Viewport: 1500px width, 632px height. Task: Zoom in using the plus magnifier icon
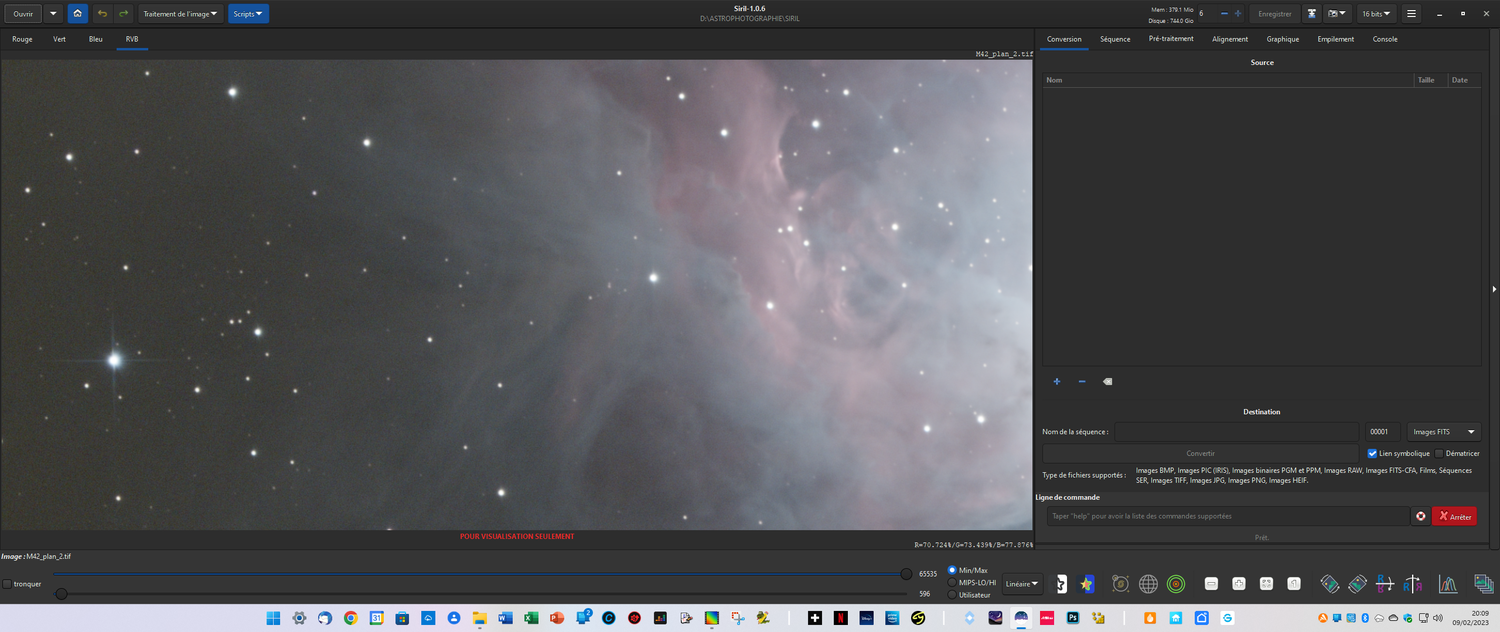click(1238, 583)
